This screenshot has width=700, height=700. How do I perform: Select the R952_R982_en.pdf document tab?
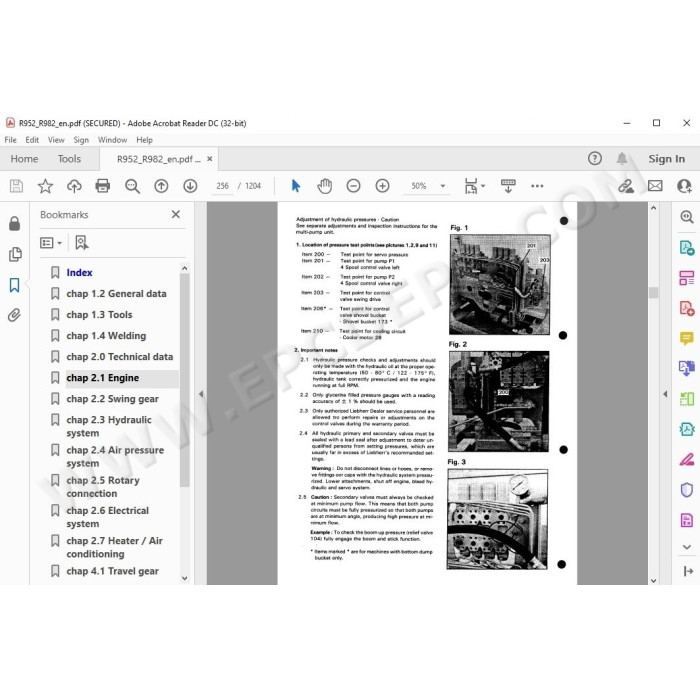click(158, 159)
